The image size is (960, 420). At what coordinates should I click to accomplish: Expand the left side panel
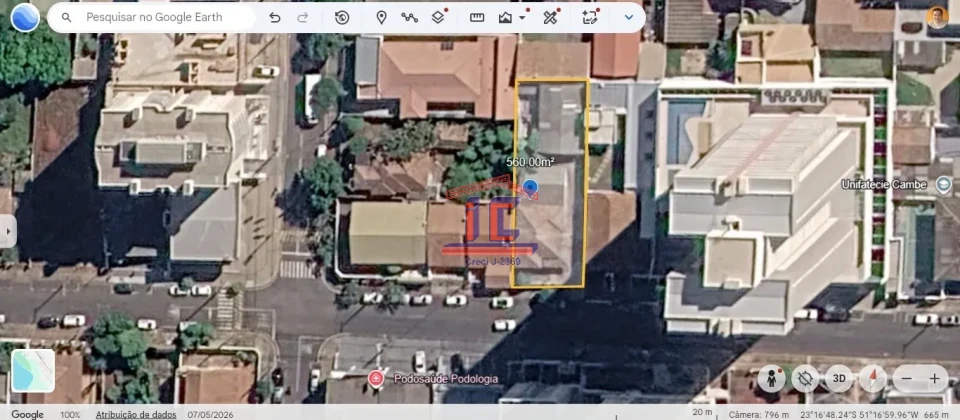(8, 231)
